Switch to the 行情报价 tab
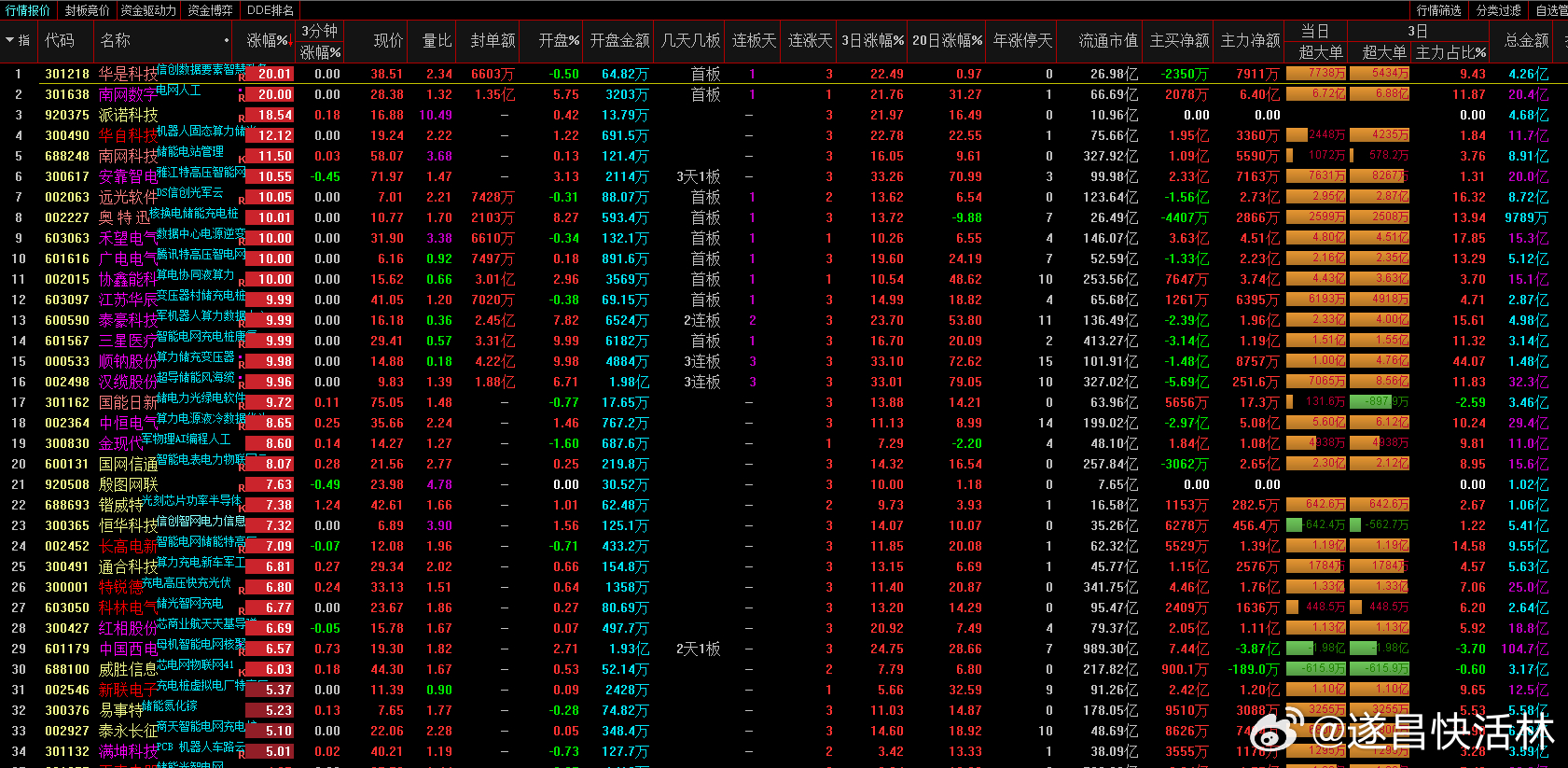The height and width of the screenshot is (768, 1568). pos(28,10)
